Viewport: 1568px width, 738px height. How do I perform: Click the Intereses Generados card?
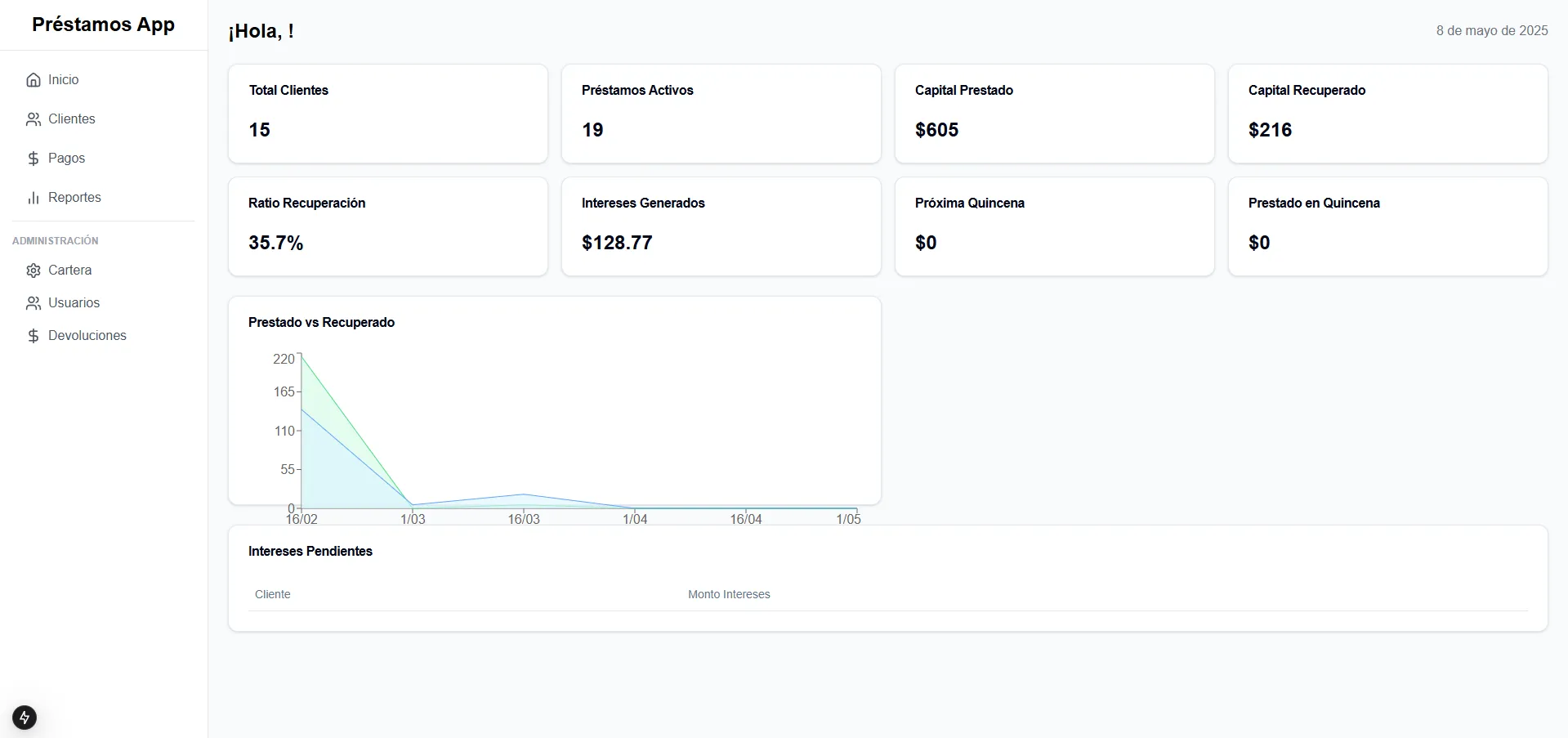point(721,226)
